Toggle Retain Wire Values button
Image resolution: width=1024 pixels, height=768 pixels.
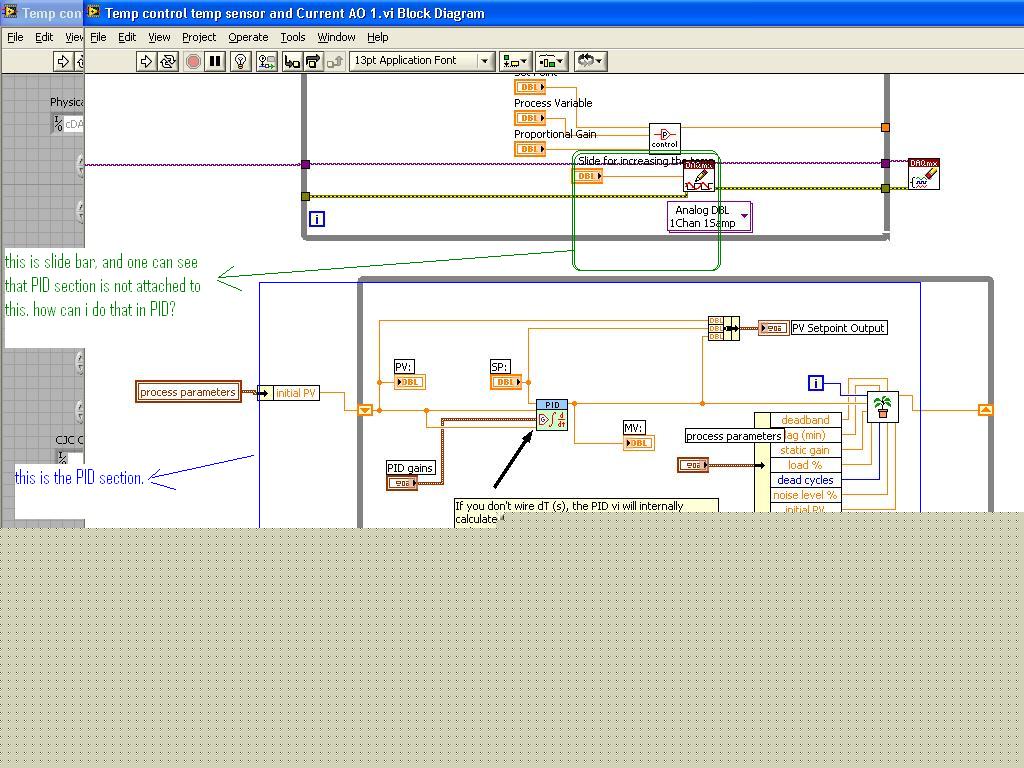point(266,61)
